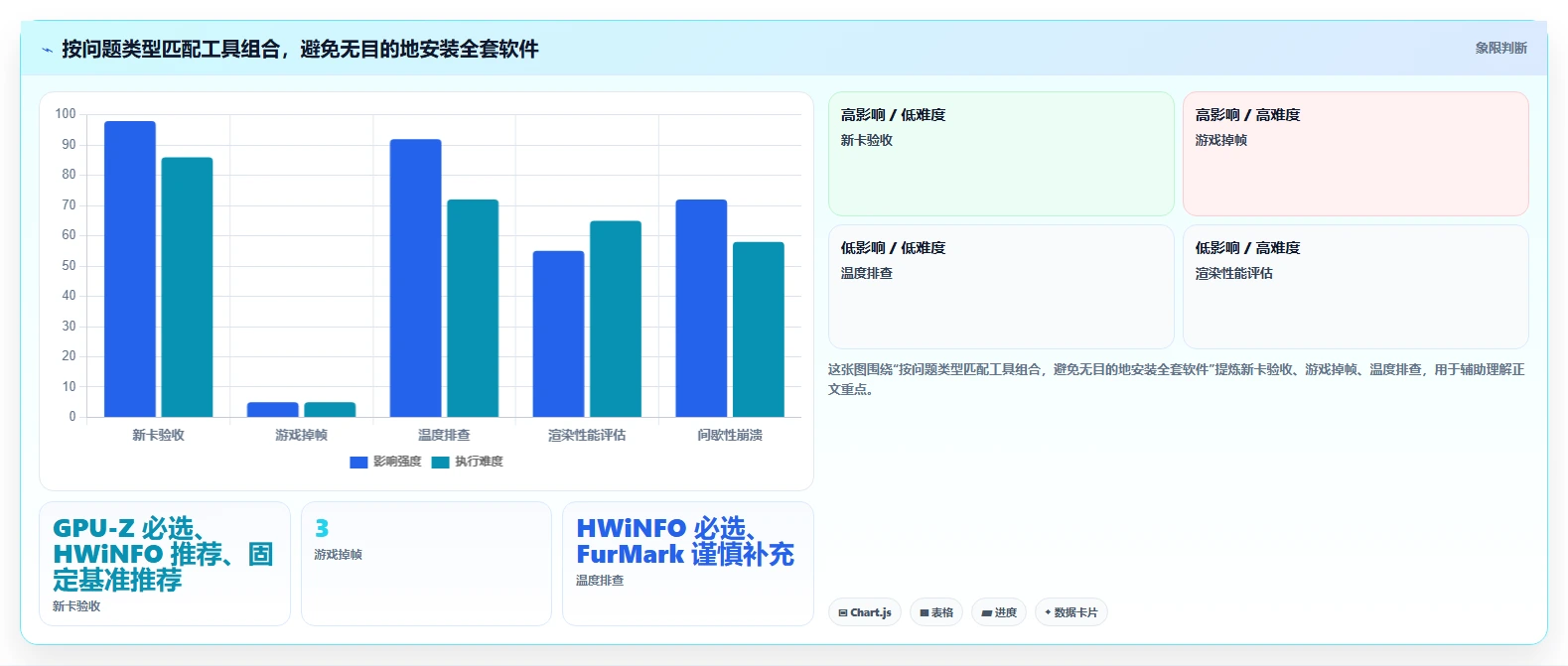Viewport: 1568px width, 666px height.
Task: Click the teal 温度排查 bar
Action: pyautogui.click(x=473, y=308)
